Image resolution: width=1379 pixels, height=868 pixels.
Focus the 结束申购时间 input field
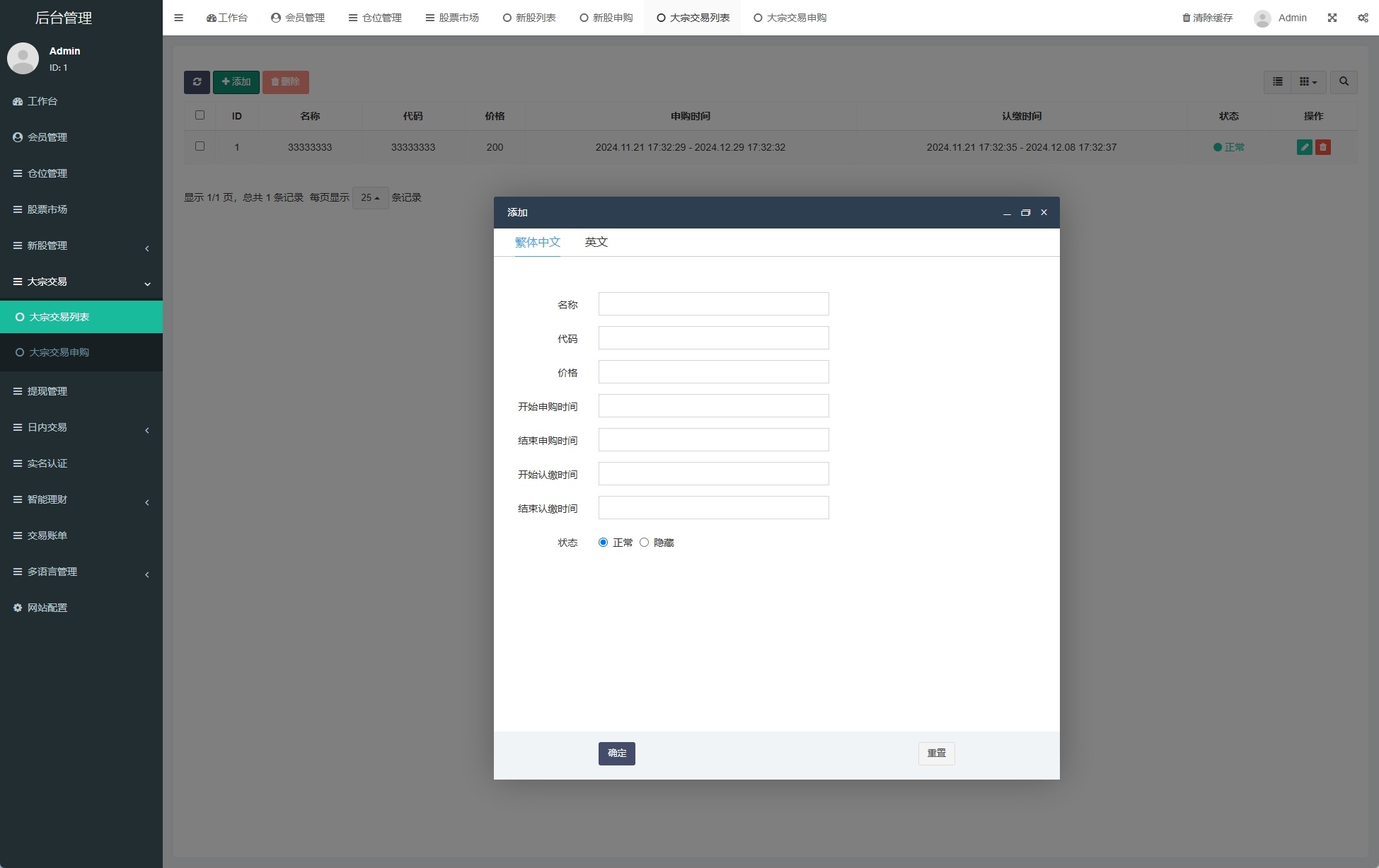click(713, 440)
